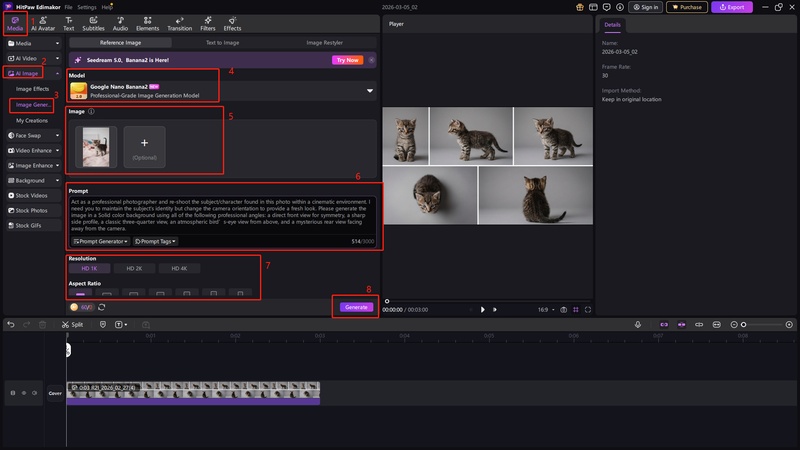
Task: Click the fullscreen icon in the player
Action: point(588,310)
